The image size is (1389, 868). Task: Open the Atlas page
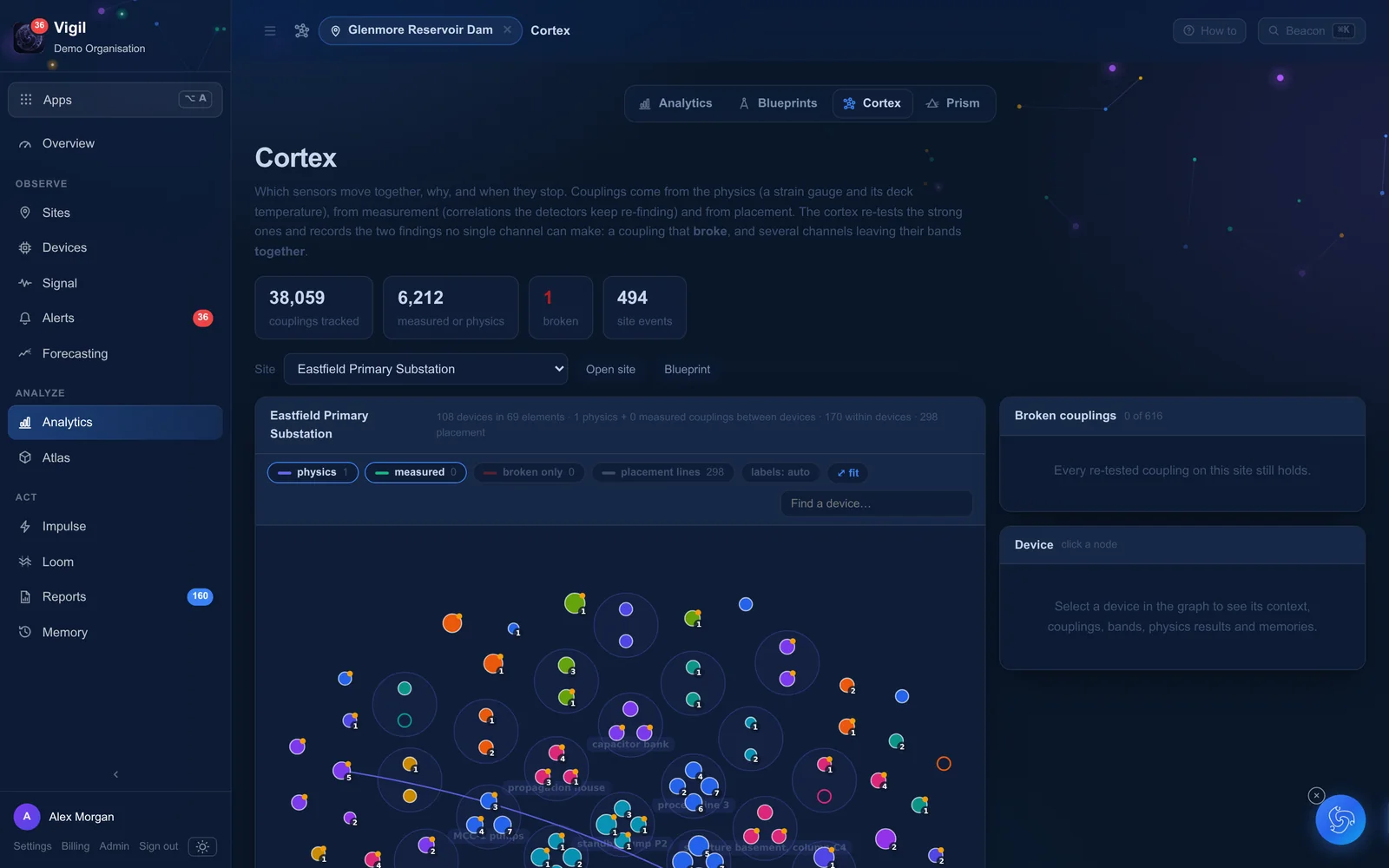coord(115,457)
